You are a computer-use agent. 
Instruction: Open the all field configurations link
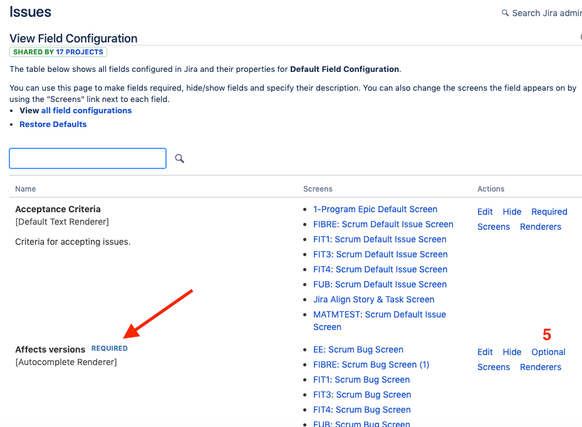click(x=86, y=111)
